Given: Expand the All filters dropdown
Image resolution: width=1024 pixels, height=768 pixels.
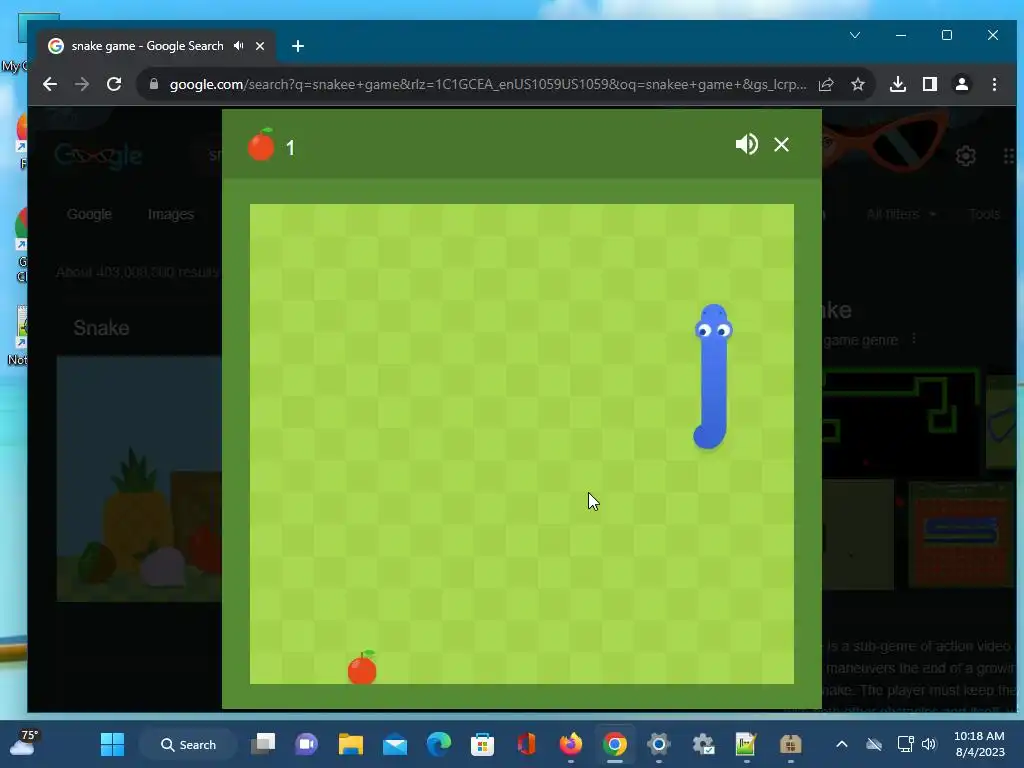Looking at the screenshot, I should tap(901, 214).
